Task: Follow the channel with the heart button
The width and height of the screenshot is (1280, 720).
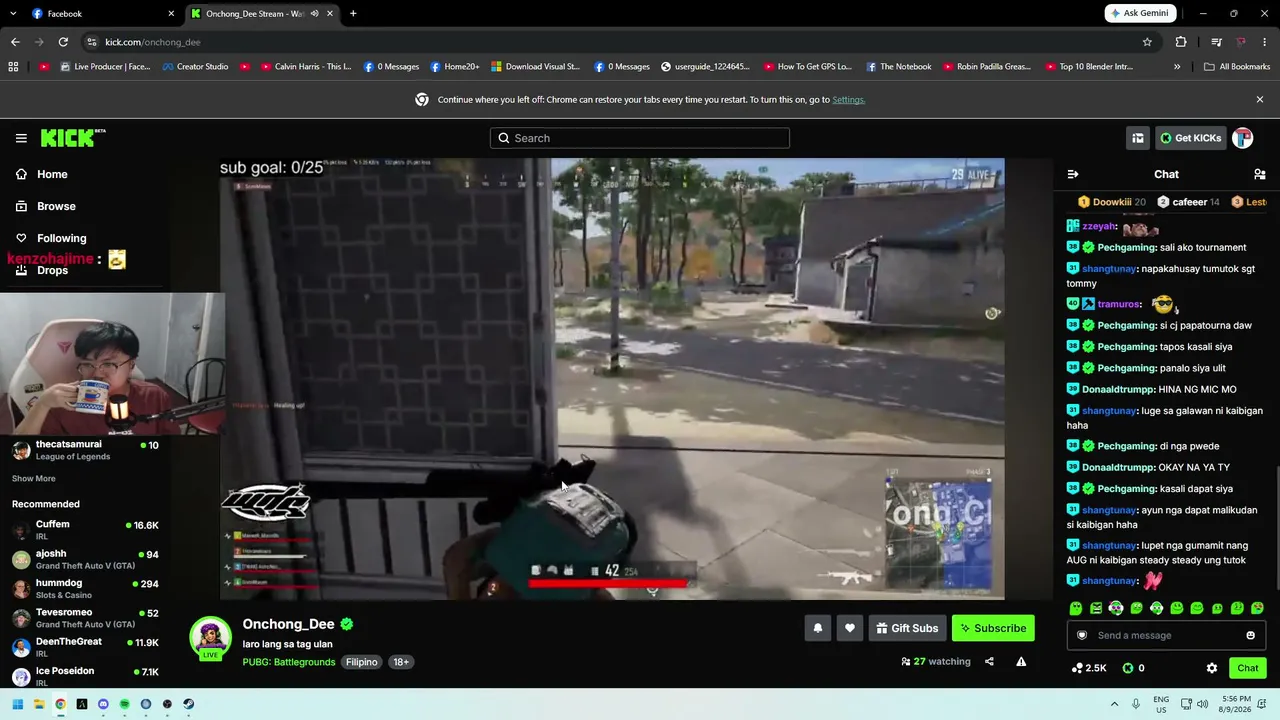Action: (x=850, y=628)
